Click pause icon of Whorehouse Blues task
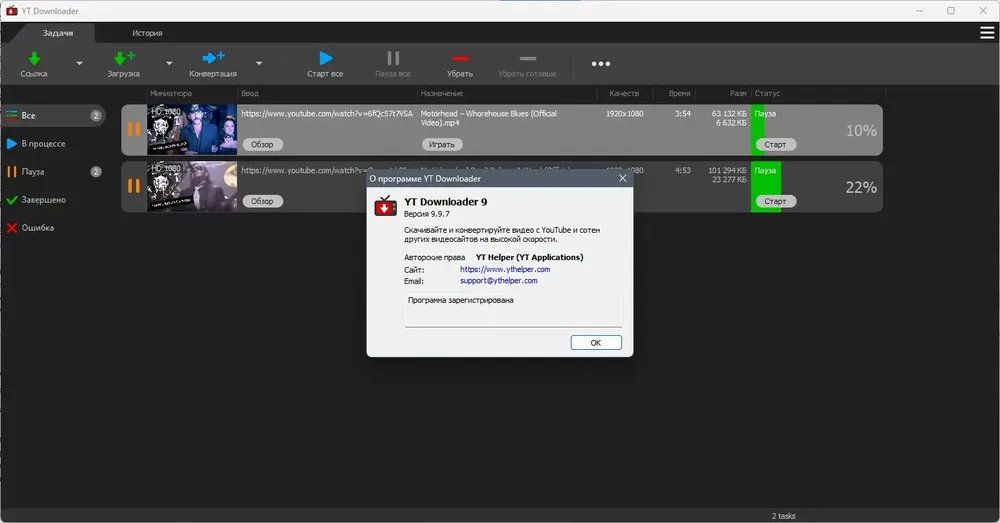 [134, 129]
